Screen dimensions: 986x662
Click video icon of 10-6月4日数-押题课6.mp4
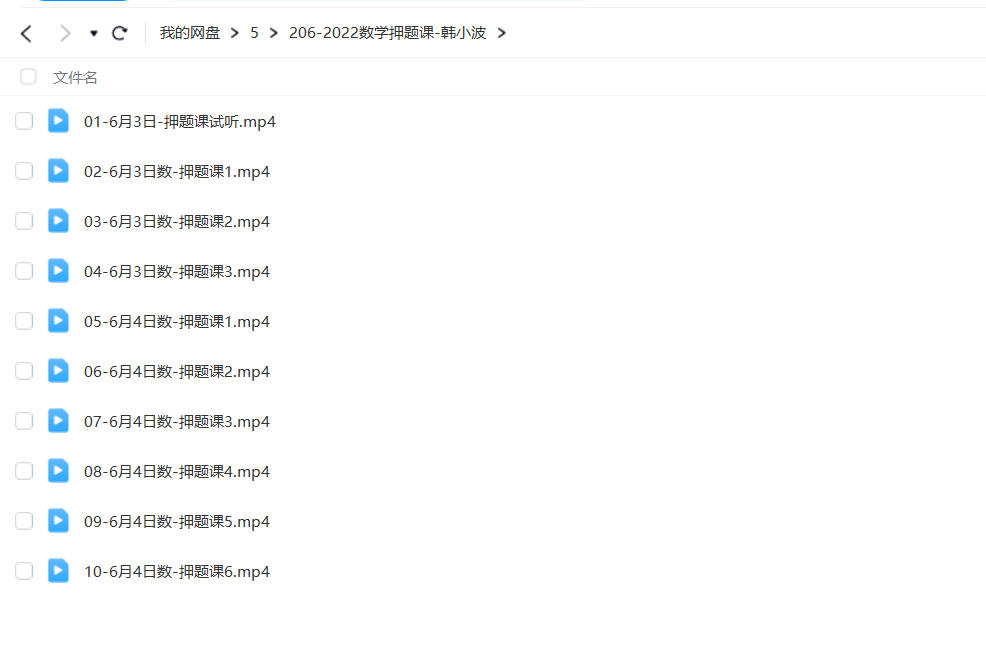click(58, 571)
